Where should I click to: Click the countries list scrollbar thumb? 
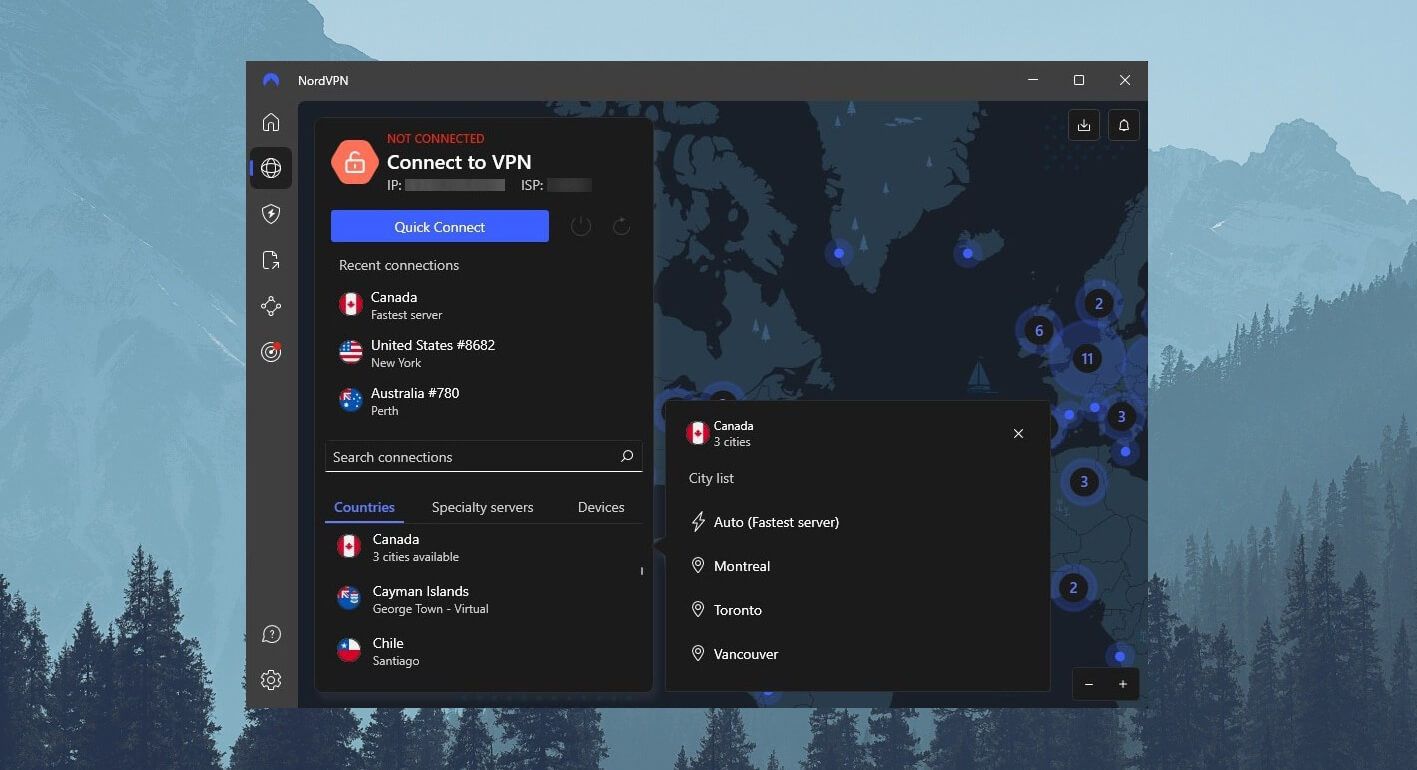641,571
